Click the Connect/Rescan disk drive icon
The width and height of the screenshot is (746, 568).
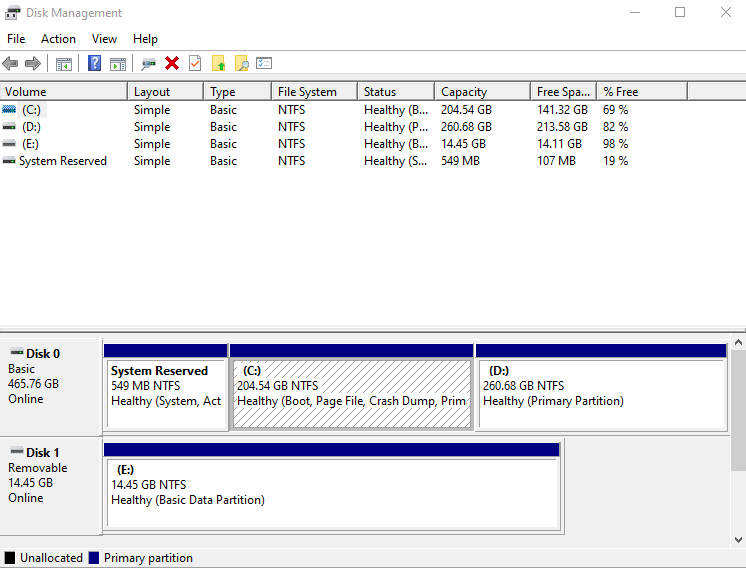148,63
